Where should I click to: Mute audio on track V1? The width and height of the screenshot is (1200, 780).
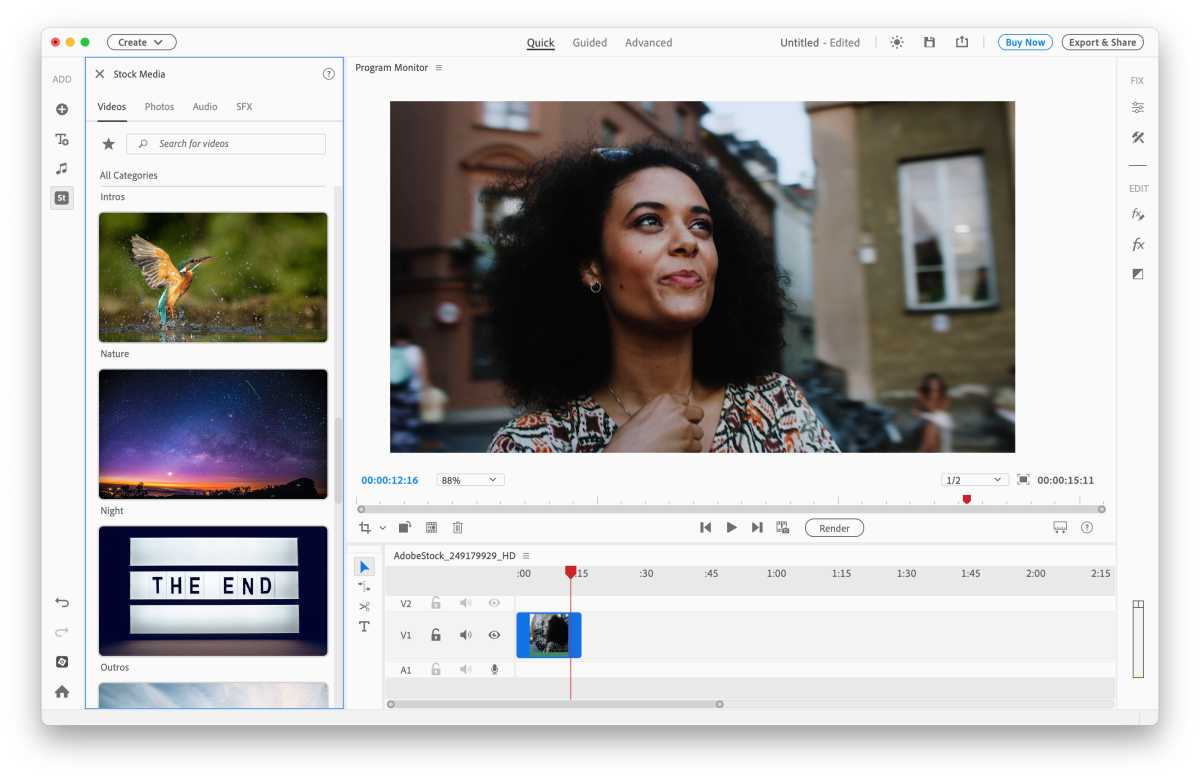(x=465, y=635)
